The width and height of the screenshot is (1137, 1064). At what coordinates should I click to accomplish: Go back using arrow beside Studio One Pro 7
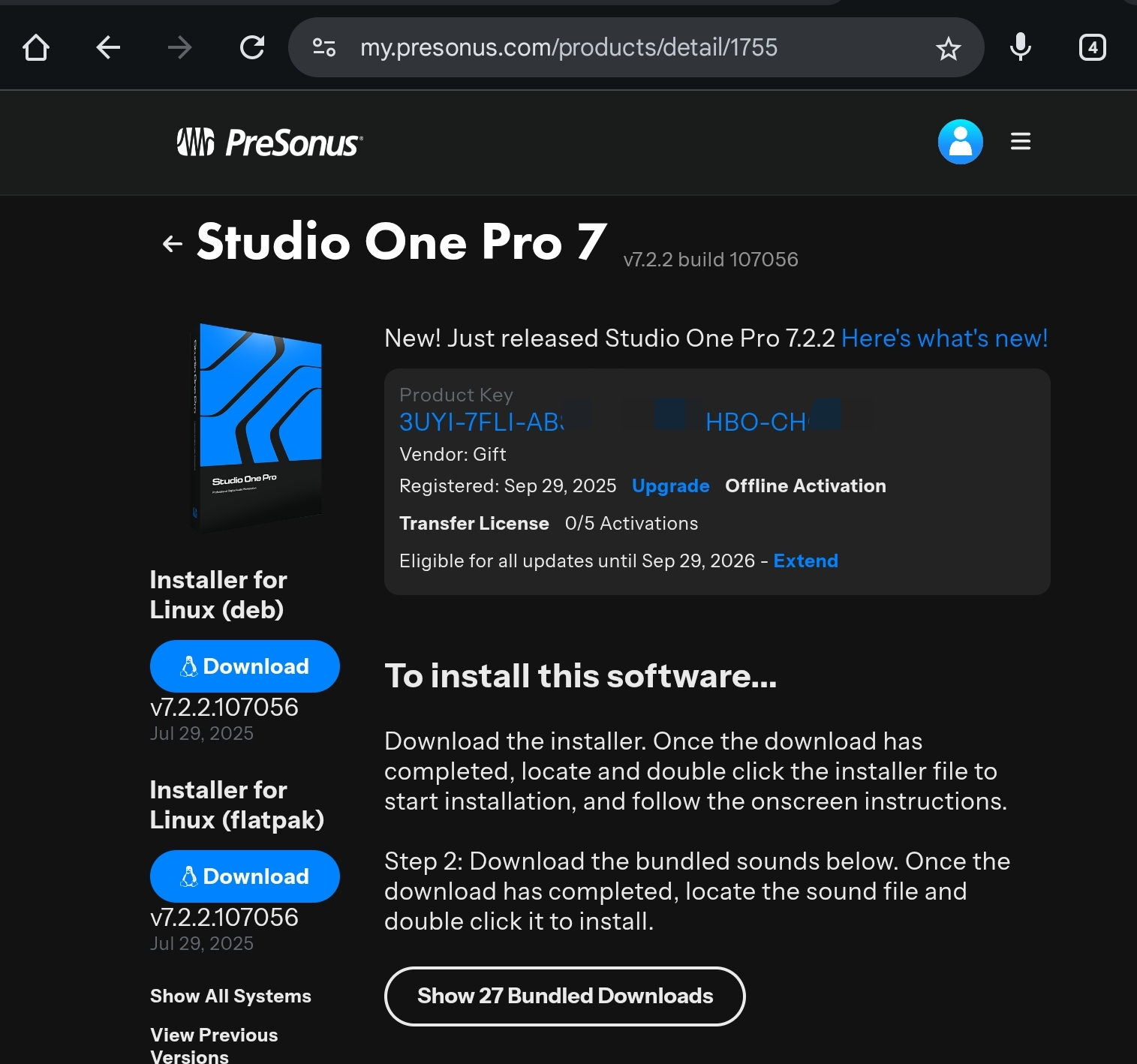pos(173,244)
